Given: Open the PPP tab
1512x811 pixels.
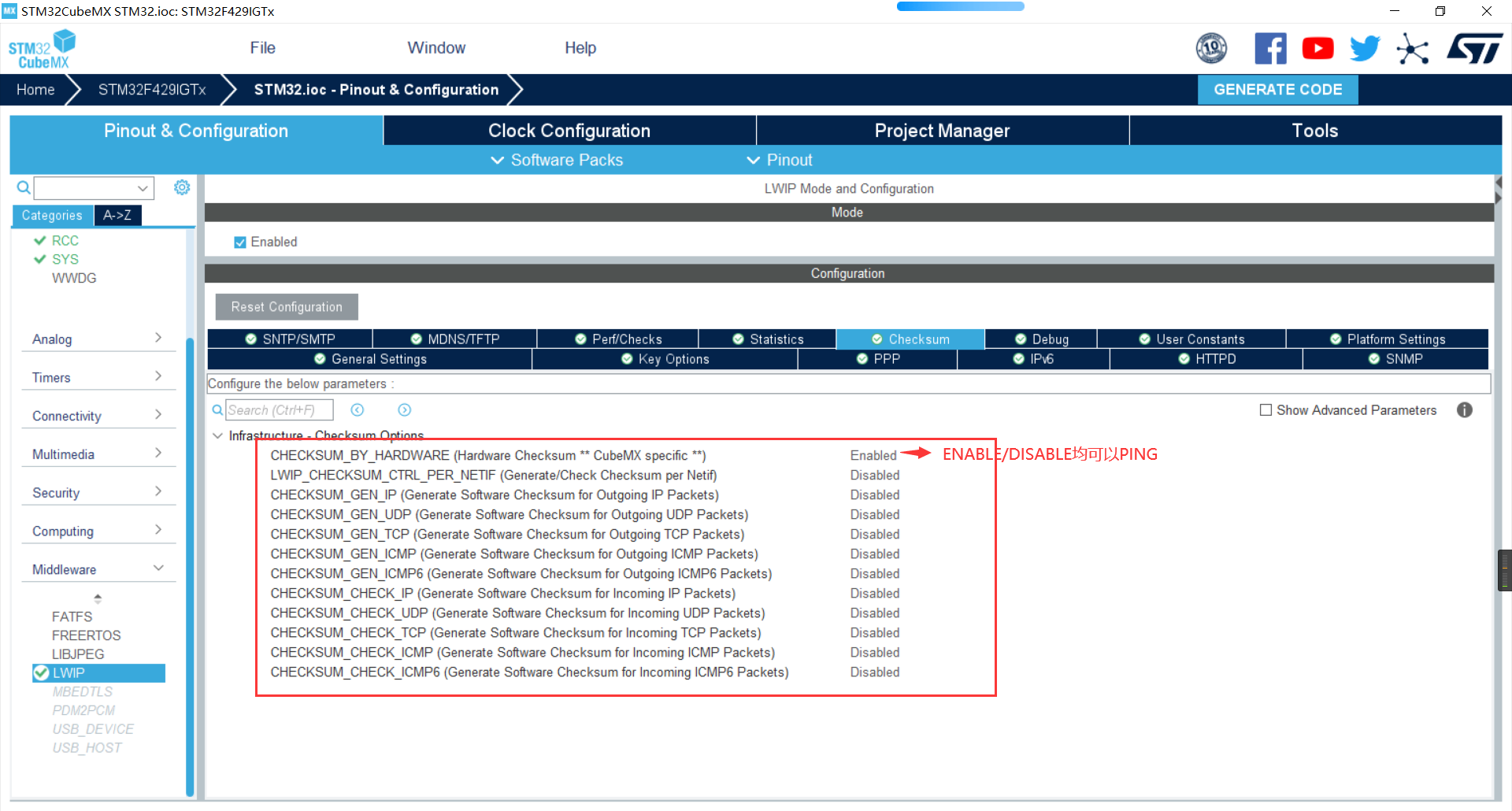Looking at the screenshot, I should tap(878, 359).
